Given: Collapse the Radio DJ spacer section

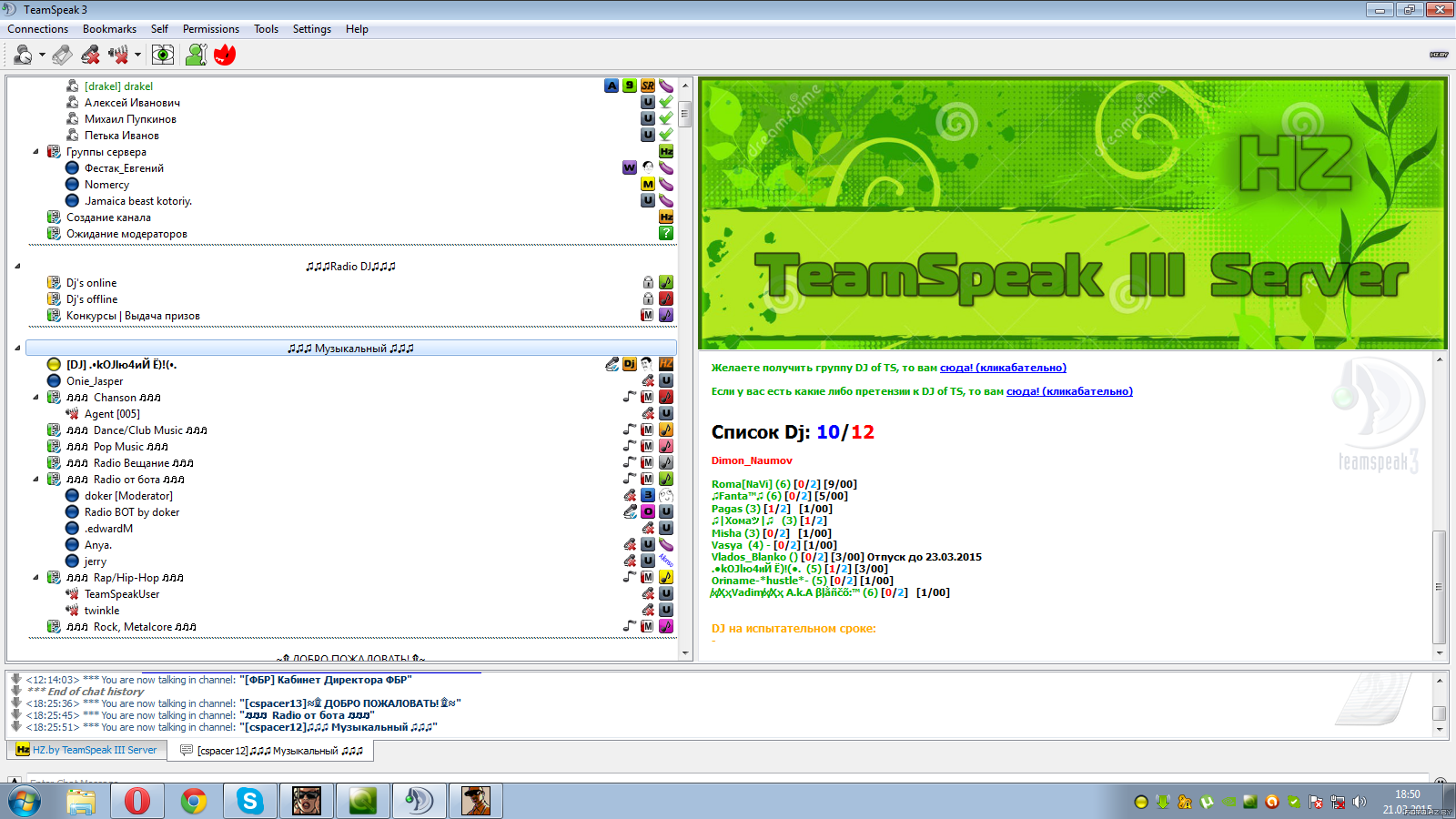Looking at the screenshot, I should [x=17, y=267].
